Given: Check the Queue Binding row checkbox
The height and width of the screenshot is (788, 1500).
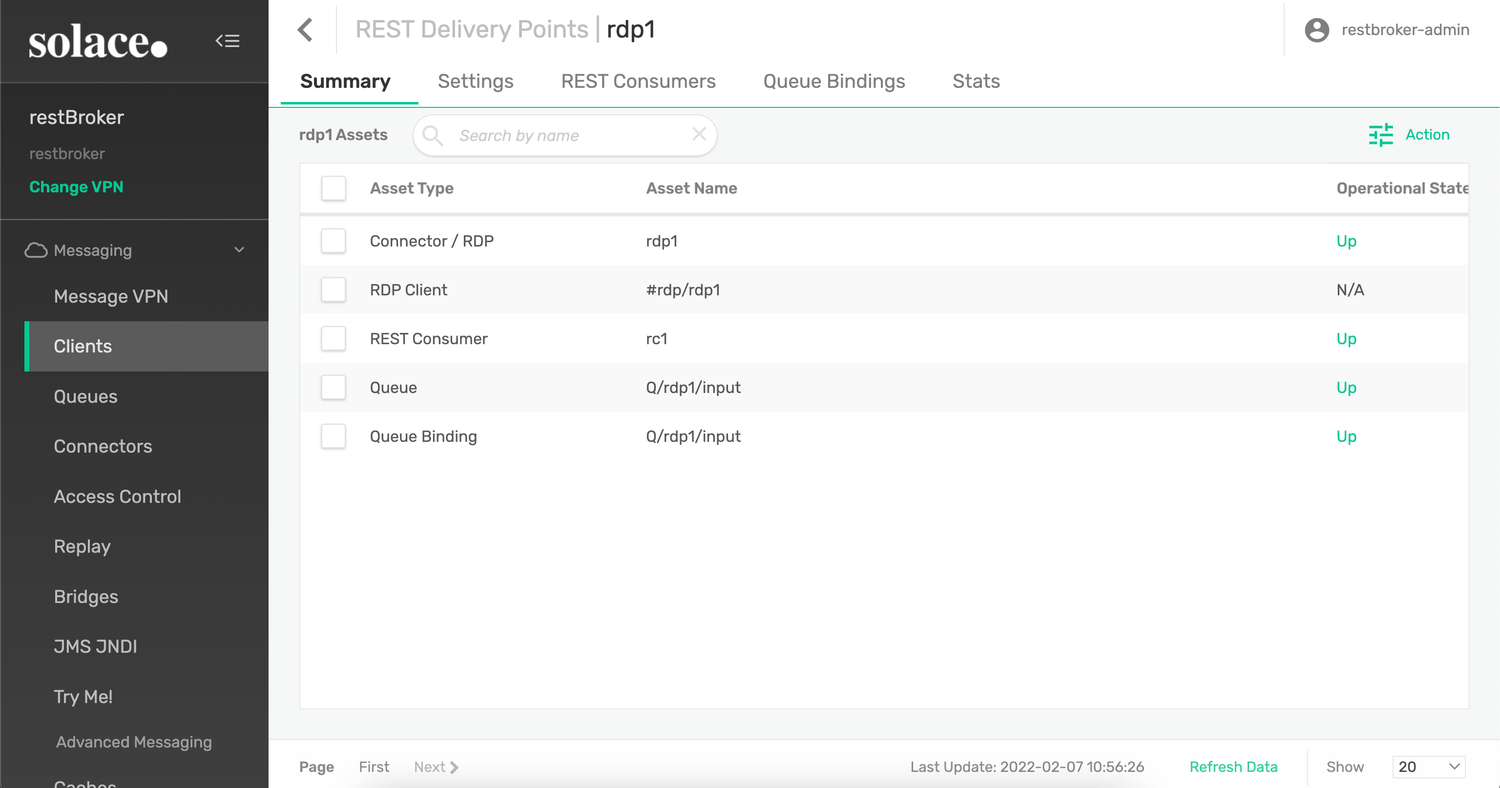Looking at the screenshot, I should coord(333,436).
